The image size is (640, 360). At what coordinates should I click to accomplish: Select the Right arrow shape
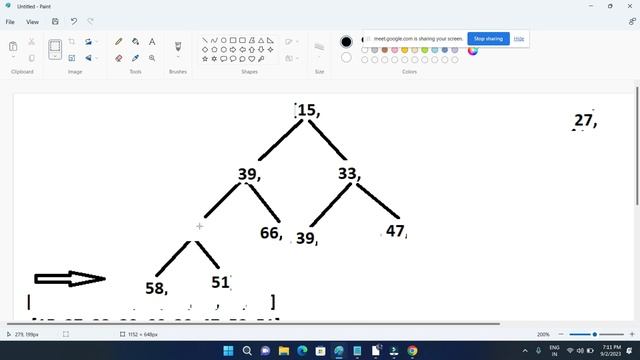[233, 50]
